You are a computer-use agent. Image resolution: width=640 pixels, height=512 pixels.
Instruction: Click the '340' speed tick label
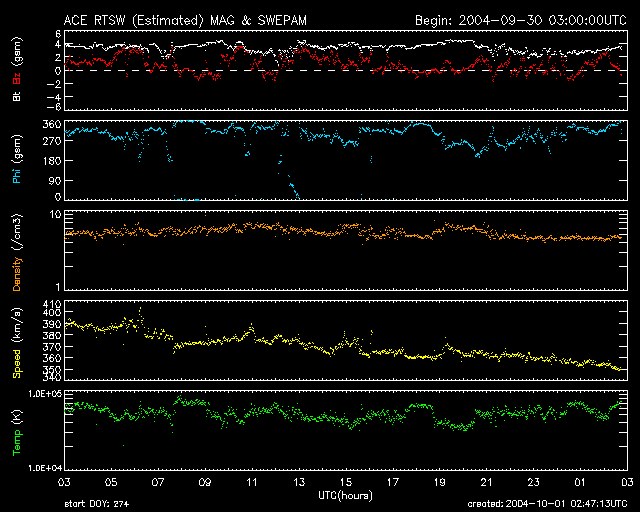pyautogui.click(x=52, y=378)
